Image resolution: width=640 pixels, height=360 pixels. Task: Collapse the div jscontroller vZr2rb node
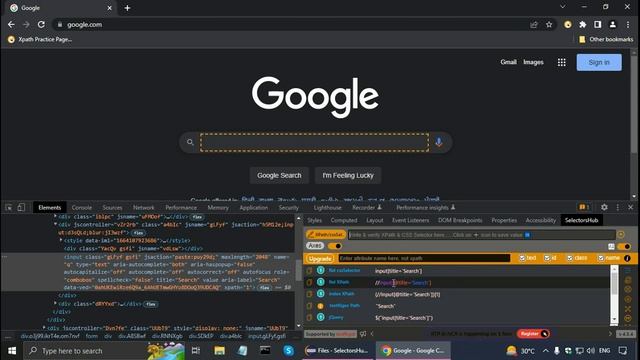click(55, 224)
